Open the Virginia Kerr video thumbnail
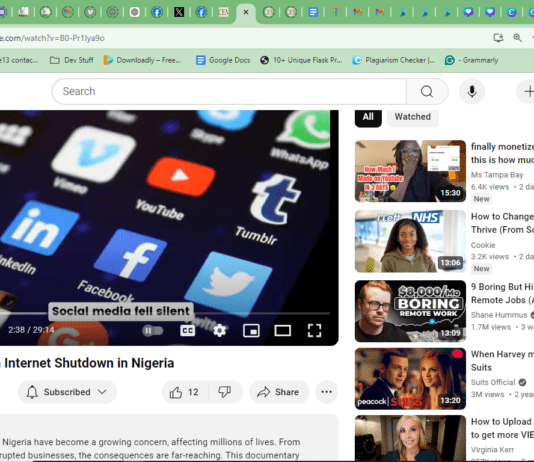Screen dimensions: 534x462 pyautogui.click(x=410, y=439)
